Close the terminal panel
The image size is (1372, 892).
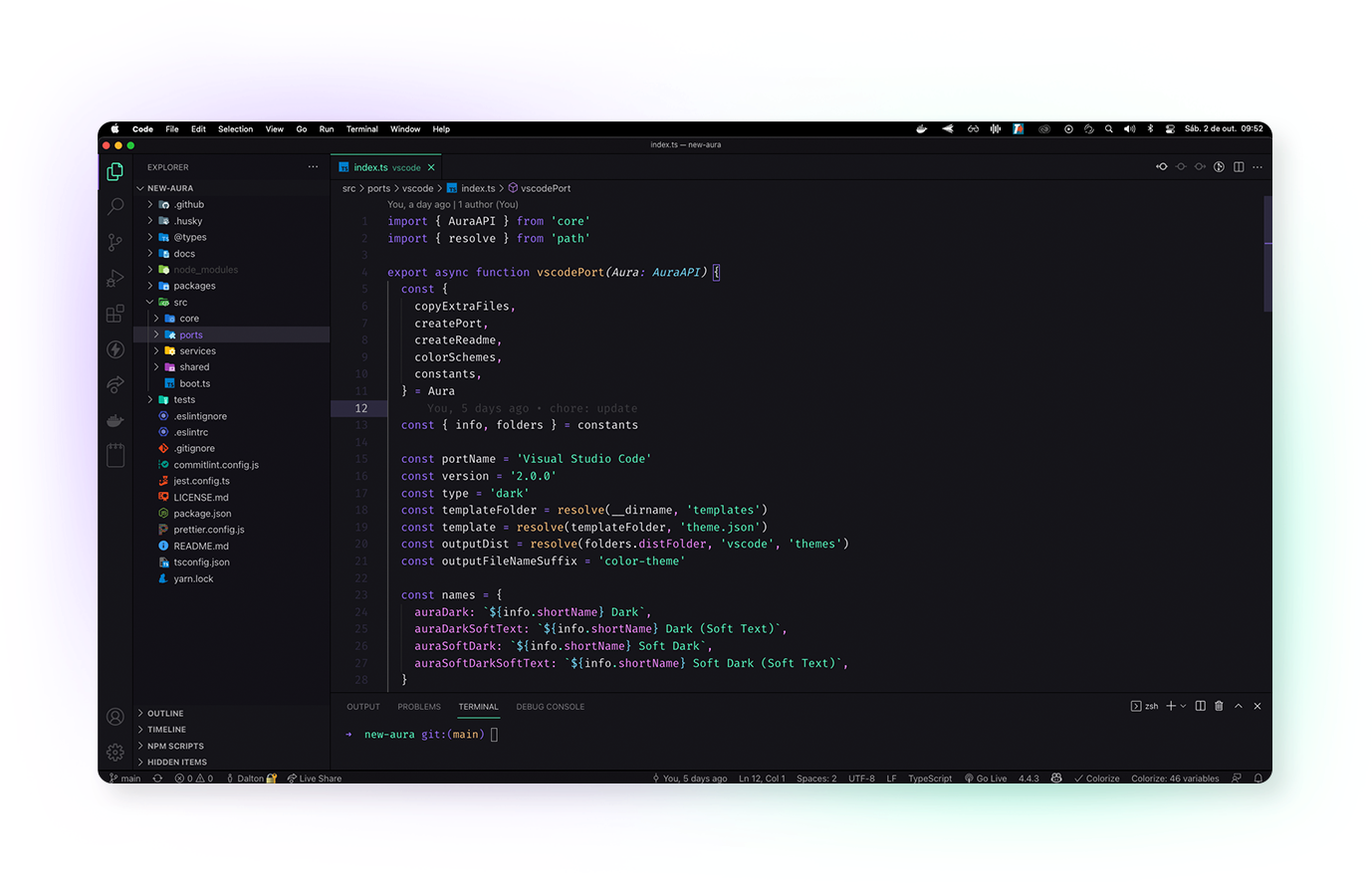pyautogui.click(x=1258, y=706)
